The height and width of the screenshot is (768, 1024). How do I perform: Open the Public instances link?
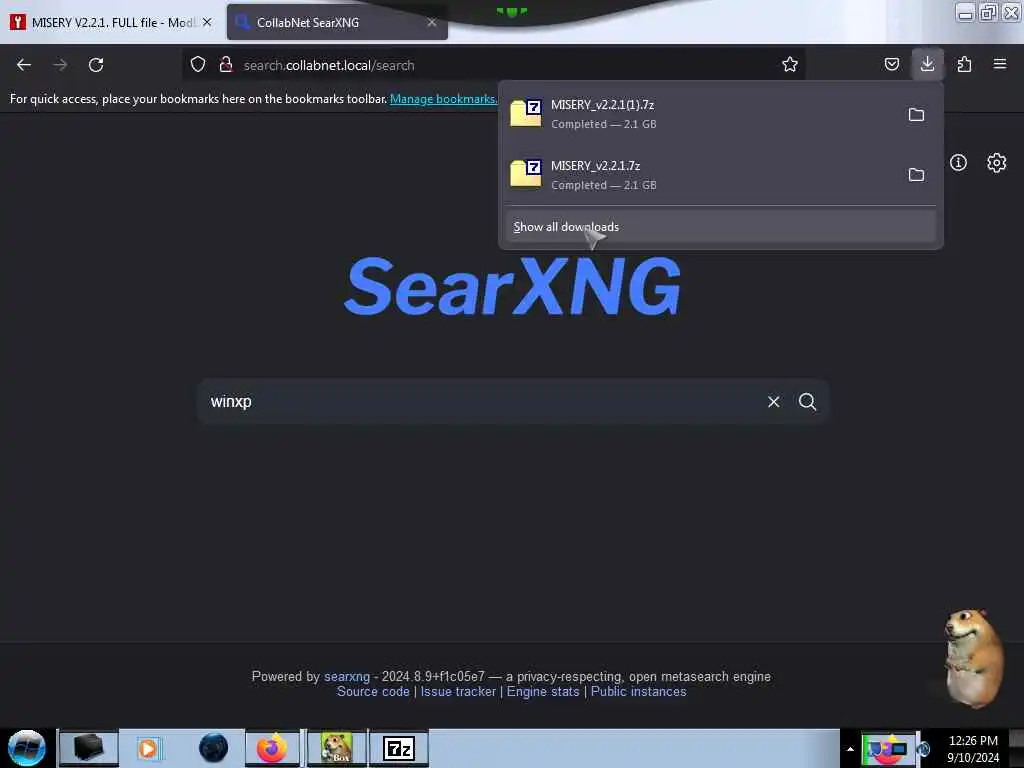(x=638, y=692)
